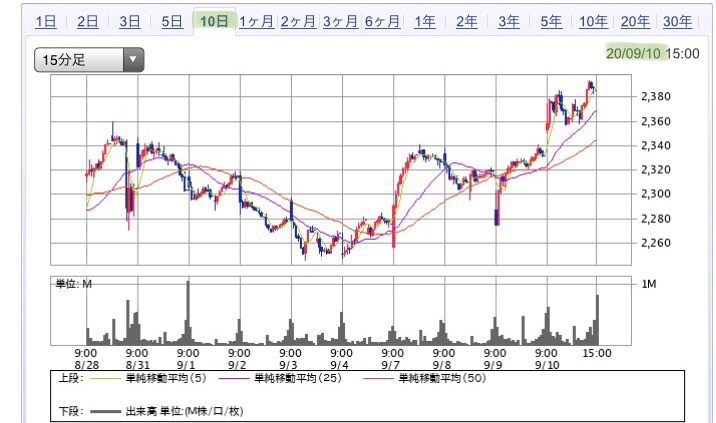Click the 9:00 9/8 date label
This screenshot has height=423, width=716.
point(444,359)
